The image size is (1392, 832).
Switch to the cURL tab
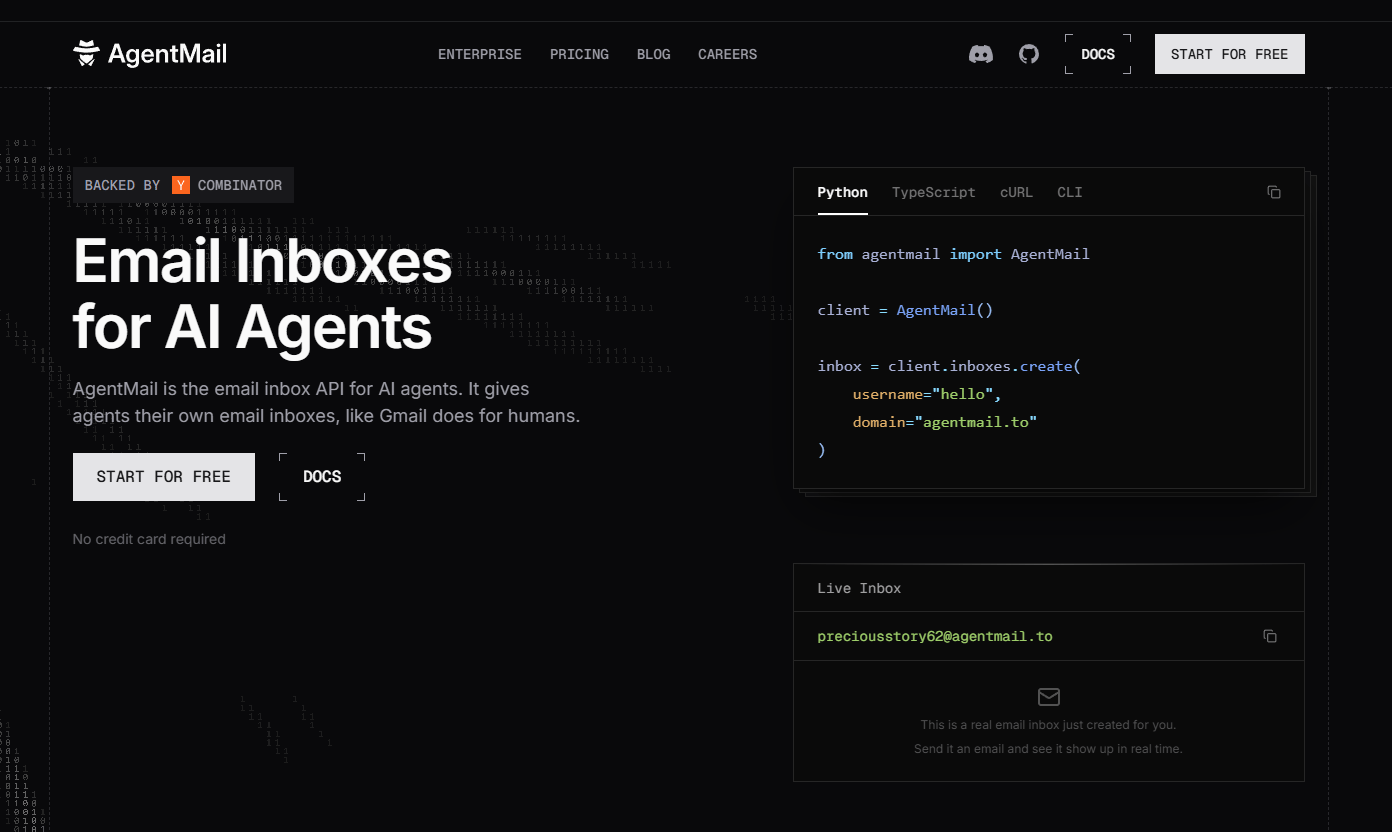[x=1016, y=192]
